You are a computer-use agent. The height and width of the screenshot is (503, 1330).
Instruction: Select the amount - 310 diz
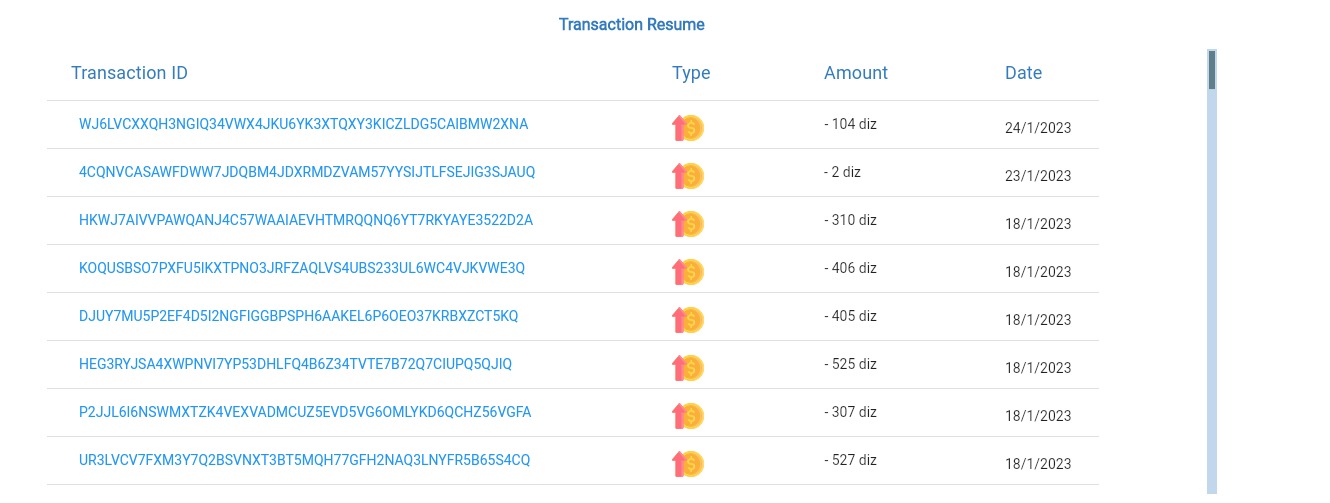pyautogui.click(x=850, y=220)
